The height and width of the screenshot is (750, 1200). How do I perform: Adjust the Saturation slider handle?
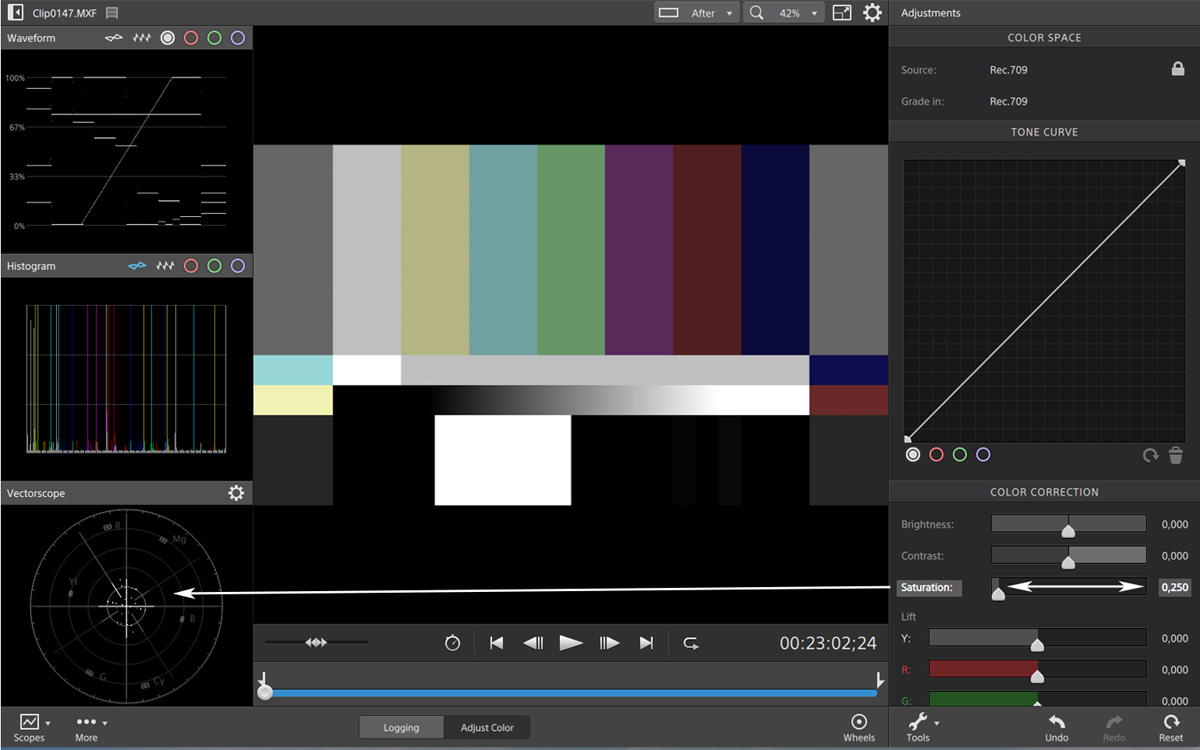coord(998,594)
